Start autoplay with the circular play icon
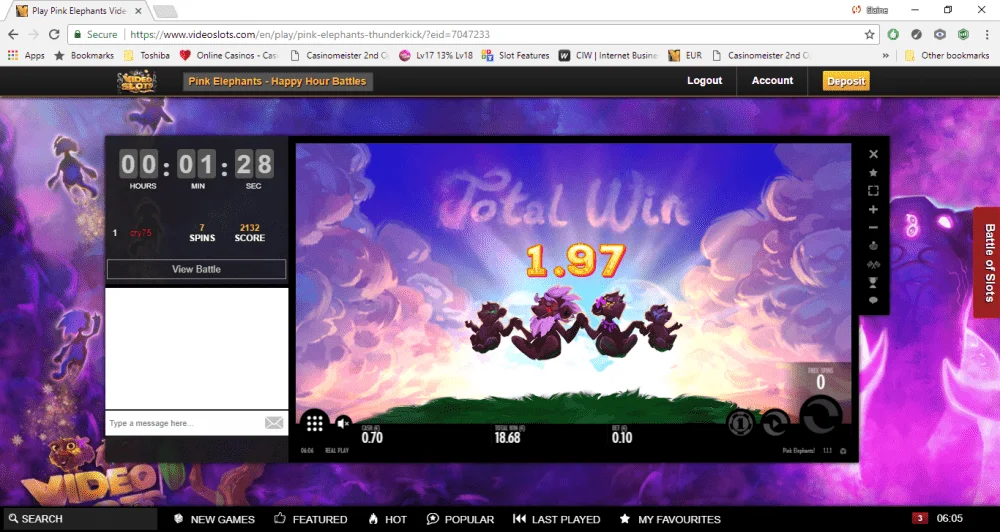Screen dimensions: 1000x532 [775, 422]
